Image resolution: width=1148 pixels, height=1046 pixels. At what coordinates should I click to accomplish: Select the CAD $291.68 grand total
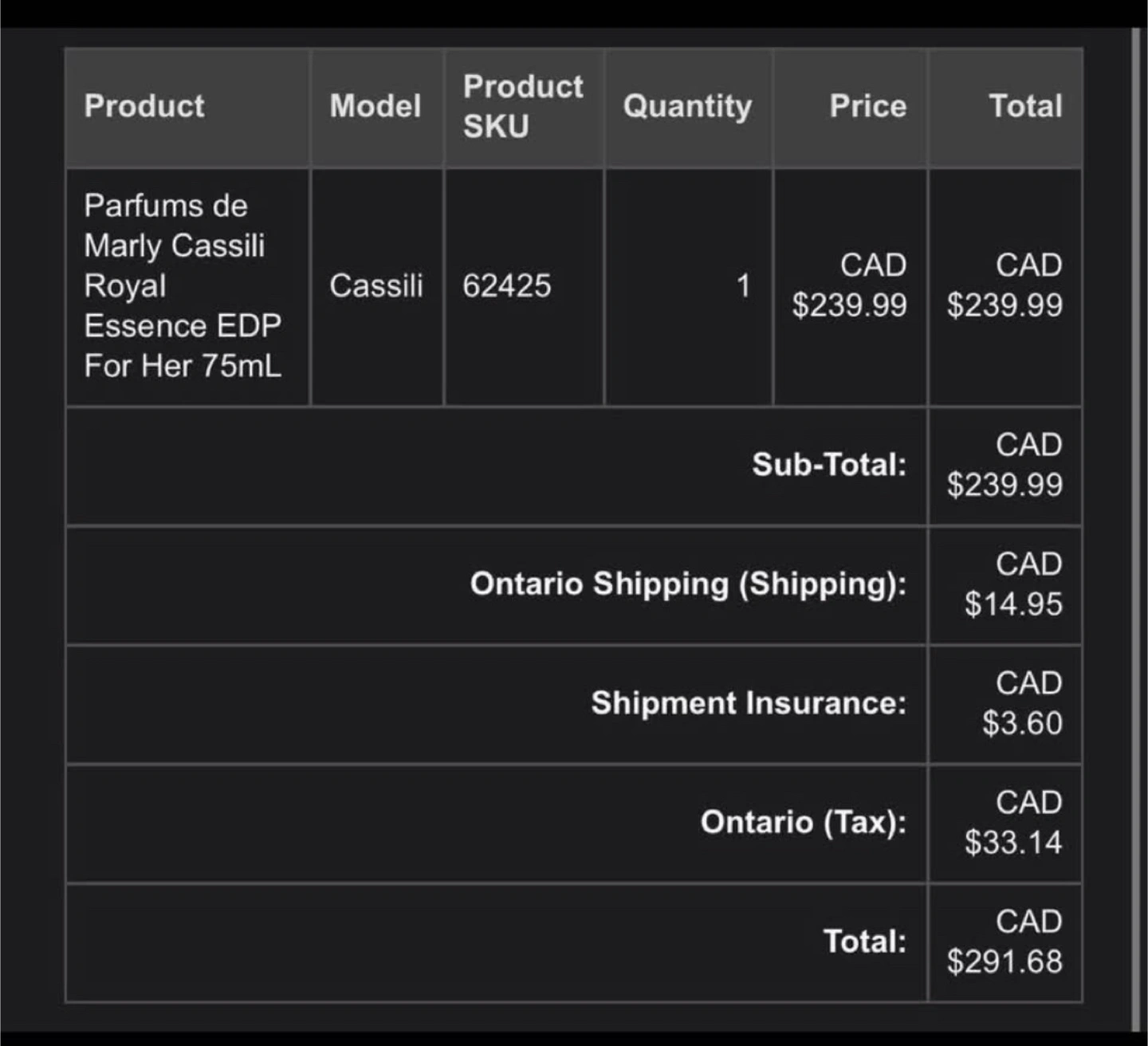[x=1005, y=942]
